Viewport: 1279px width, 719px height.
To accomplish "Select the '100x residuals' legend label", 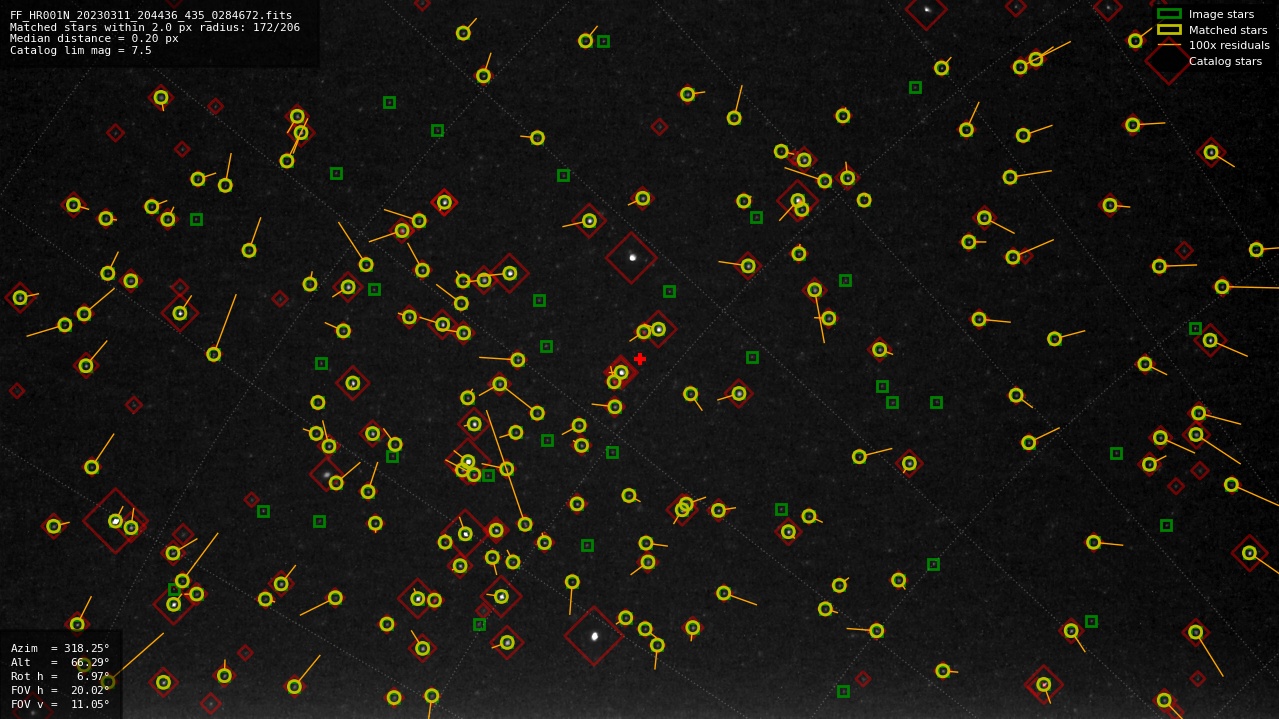I will [x=1229, y=45].
